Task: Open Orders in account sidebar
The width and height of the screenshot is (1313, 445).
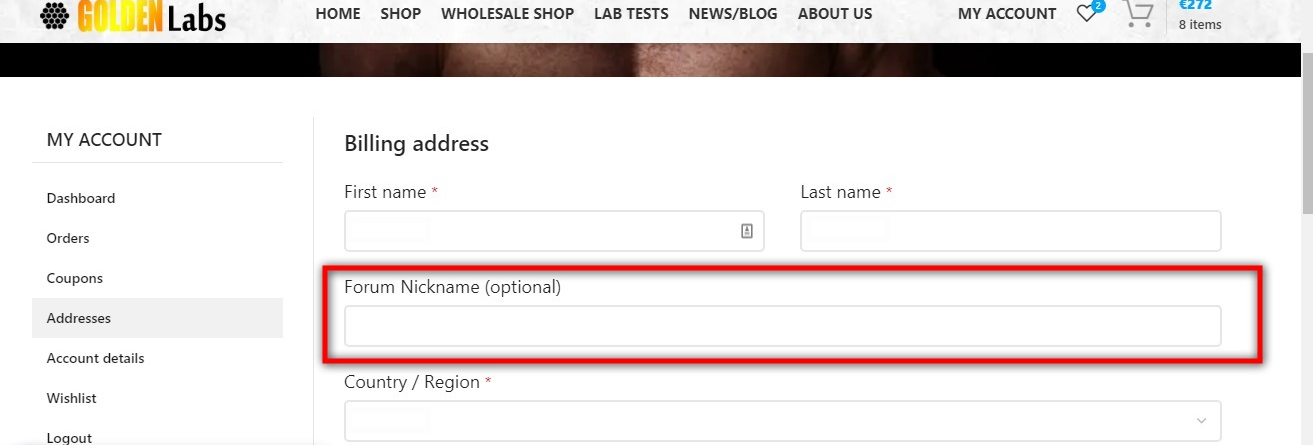Action: [68, 238]
